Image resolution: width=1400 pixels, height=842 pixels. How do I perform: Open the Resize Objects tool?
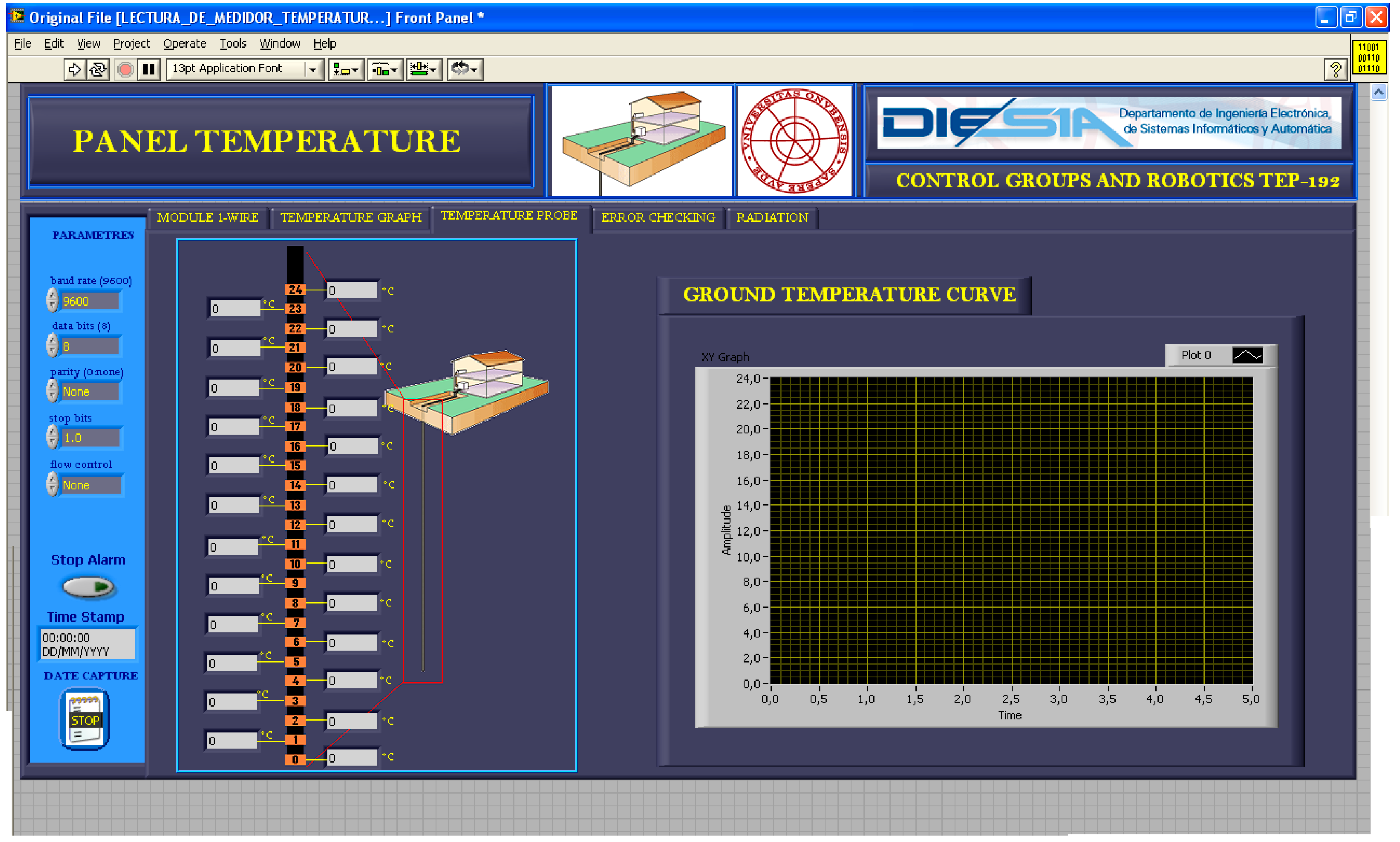424,69
